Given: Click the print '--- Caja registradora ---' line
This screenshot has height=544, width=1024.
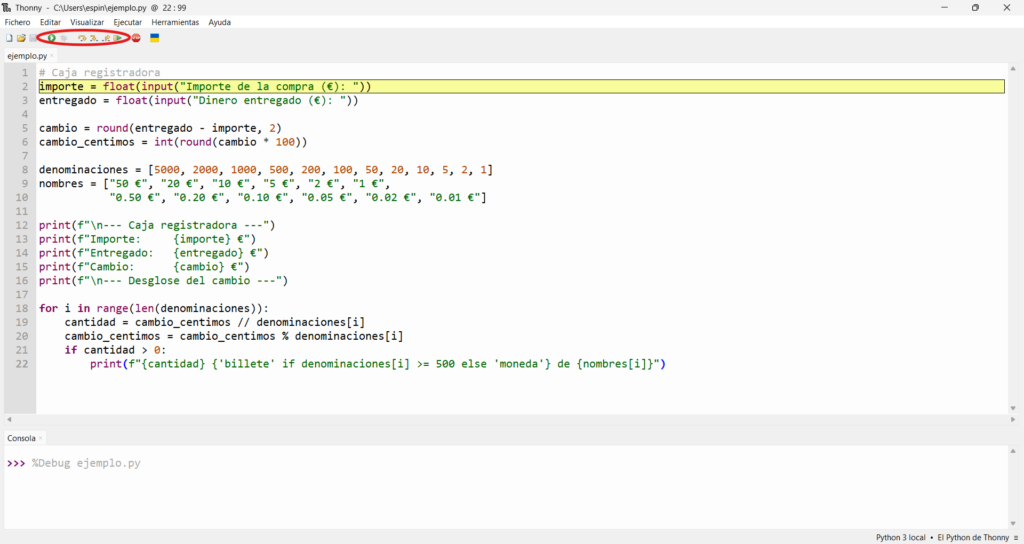Looking at the screenshot, I should coord(157,225).
